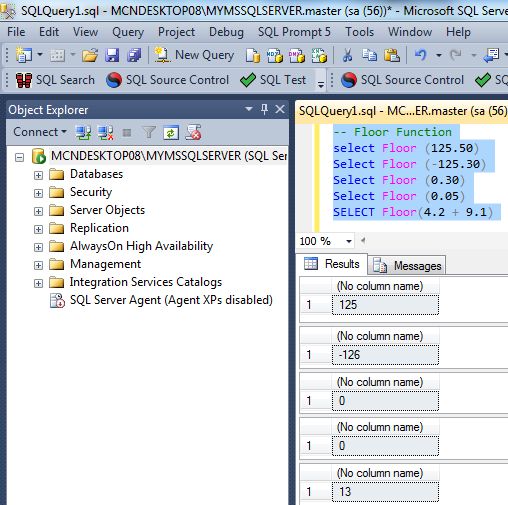This screenshot has height=505, width=508.
Task: Expand Integration Services Catalogs folder
Action: point(38,283)
